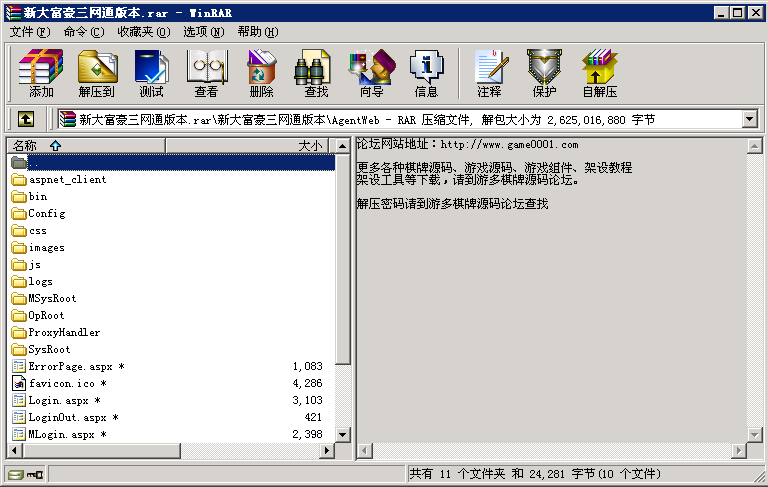Click the 删除 (Delete) toolbar icon
768x487 pixels.
(261, 73)
